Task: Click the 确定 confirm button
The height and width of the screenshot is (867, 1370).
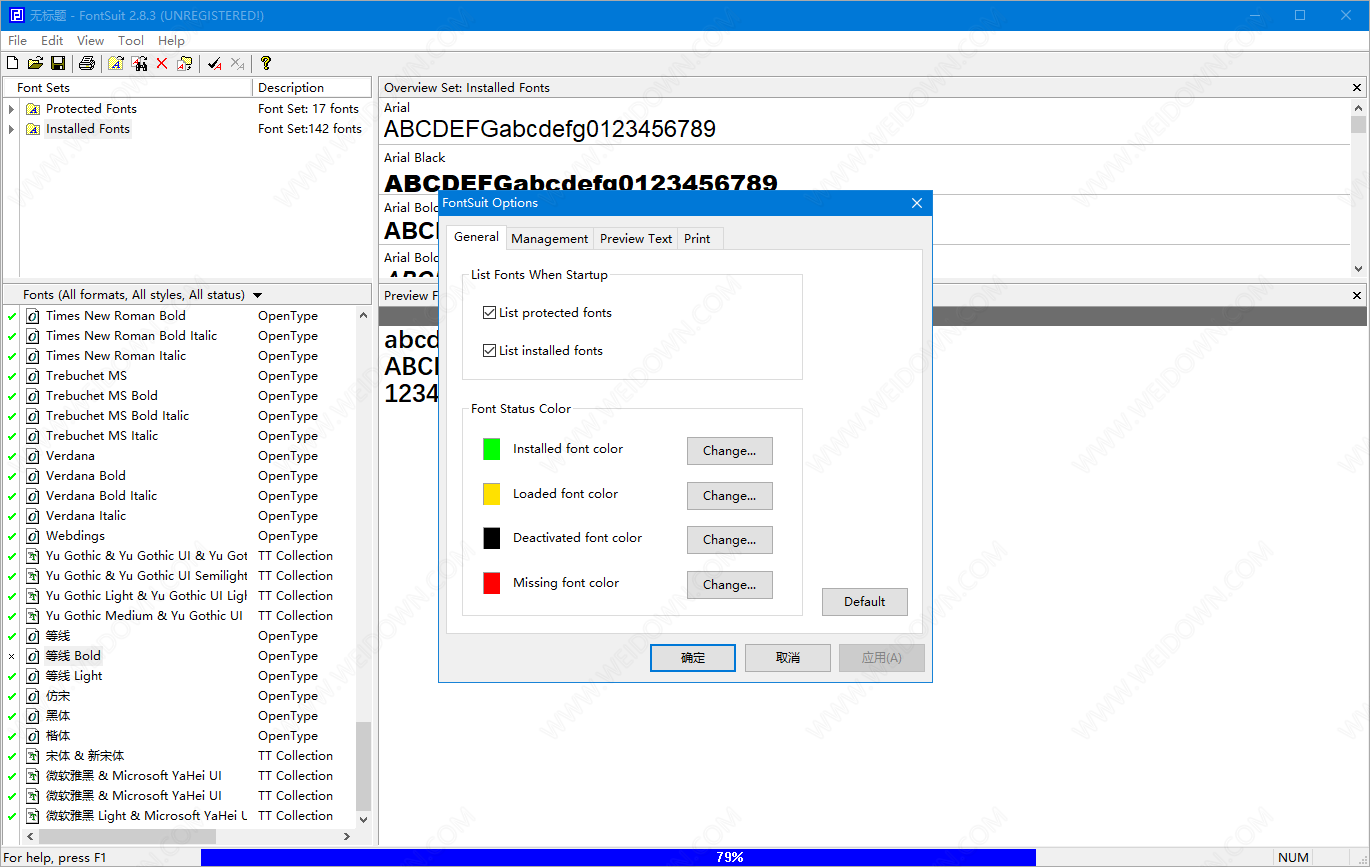Action: (693, 658)
